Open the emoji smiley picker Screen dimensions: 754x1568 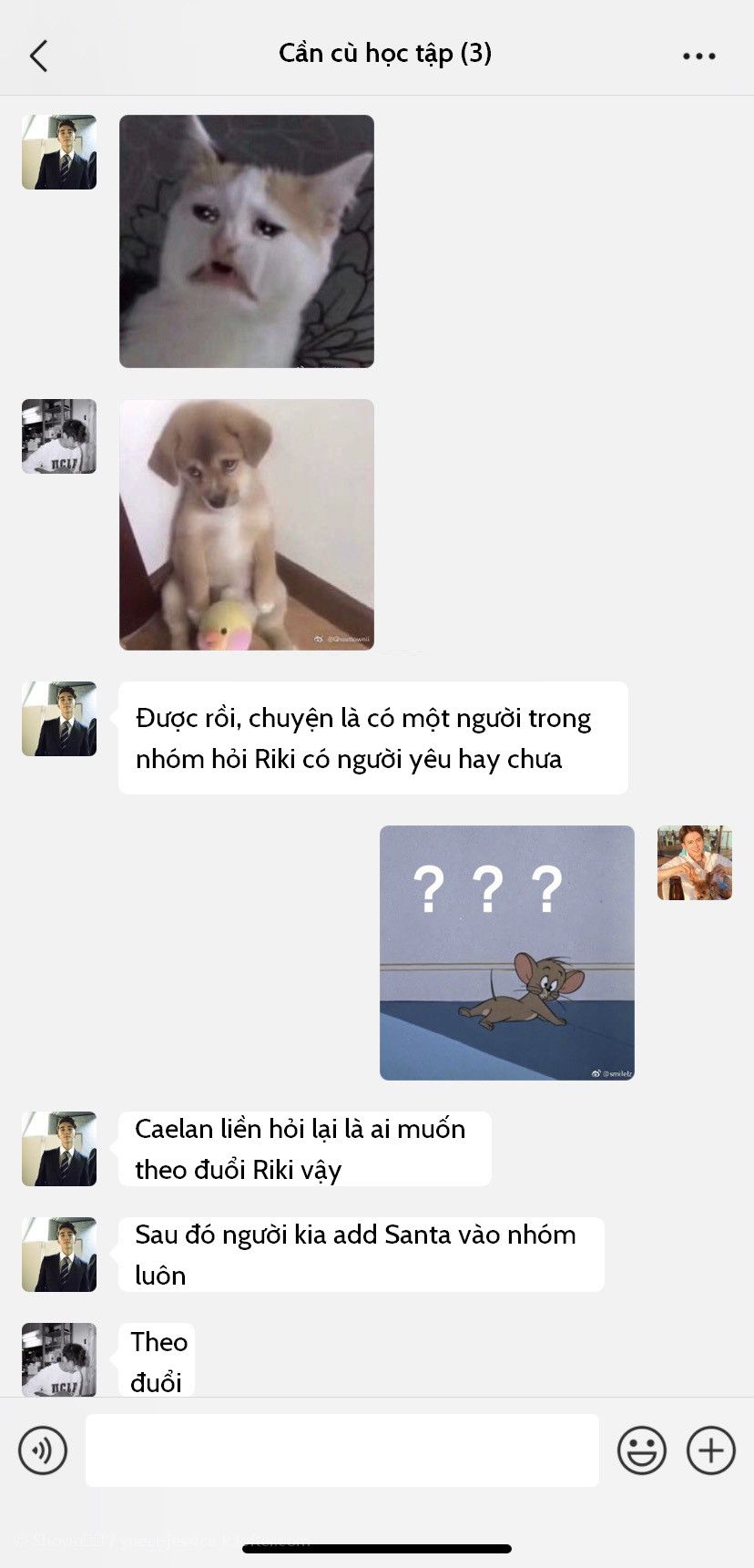642,1450
